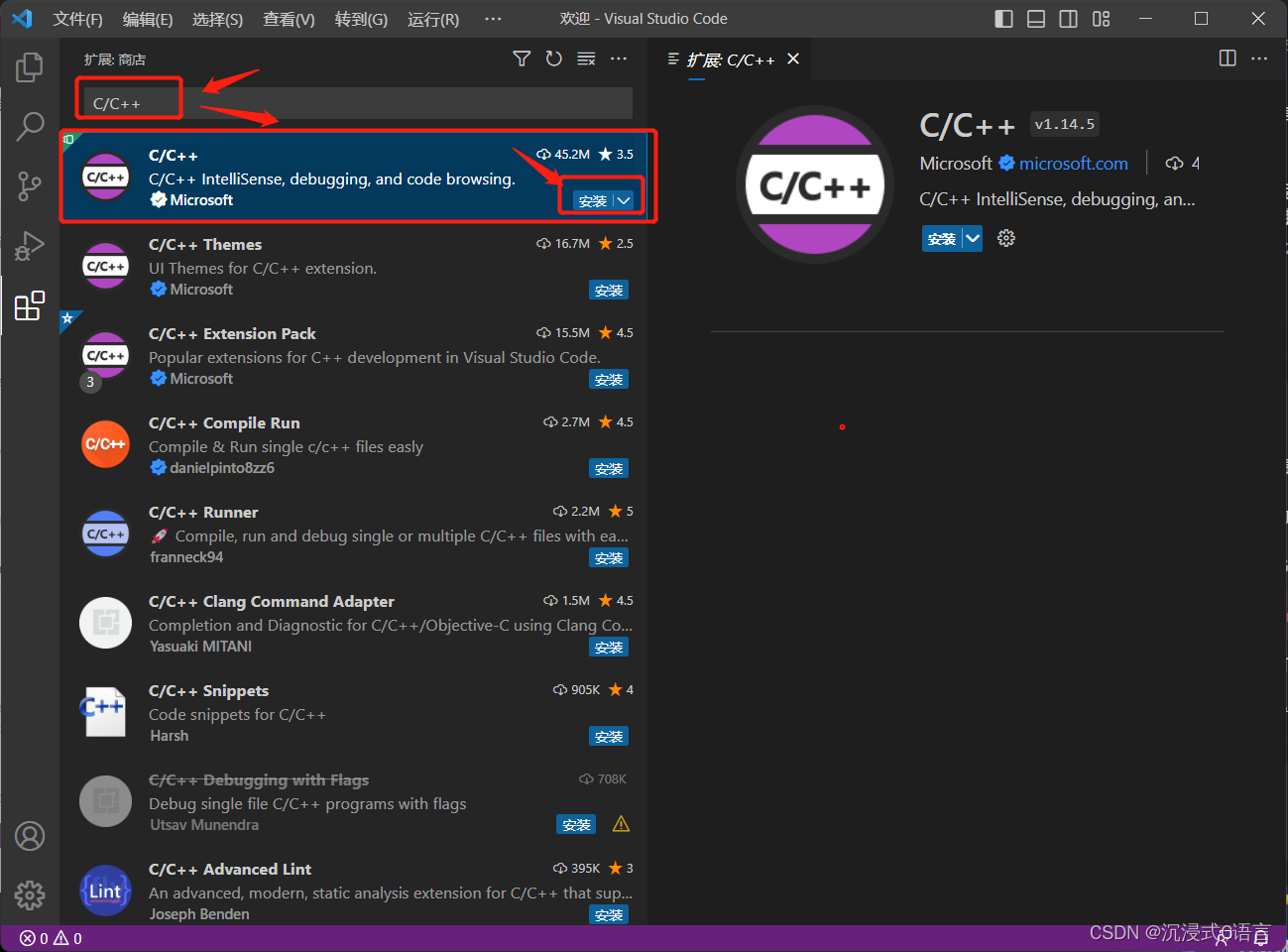Open the 转到(G) menu
The width and height of the screenshot is (1288, 952).
362,19
